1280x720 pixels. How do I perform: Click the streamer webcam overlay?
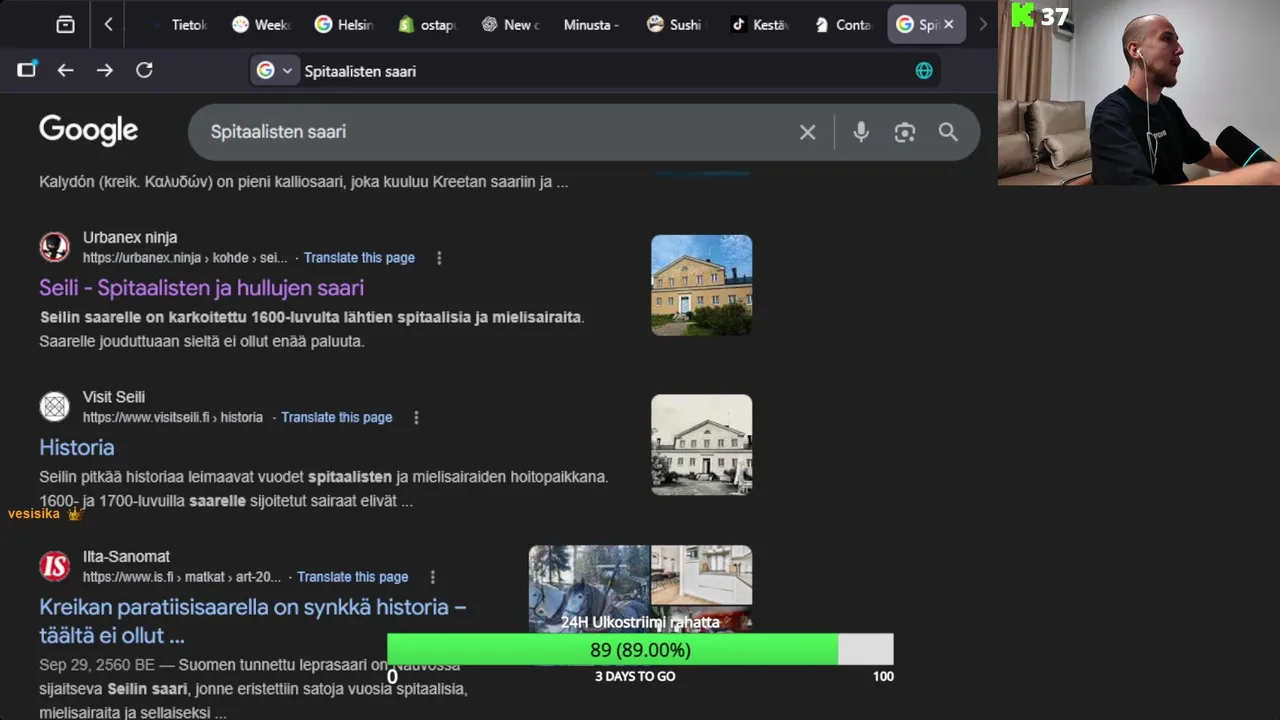(x=1139, y=92)
